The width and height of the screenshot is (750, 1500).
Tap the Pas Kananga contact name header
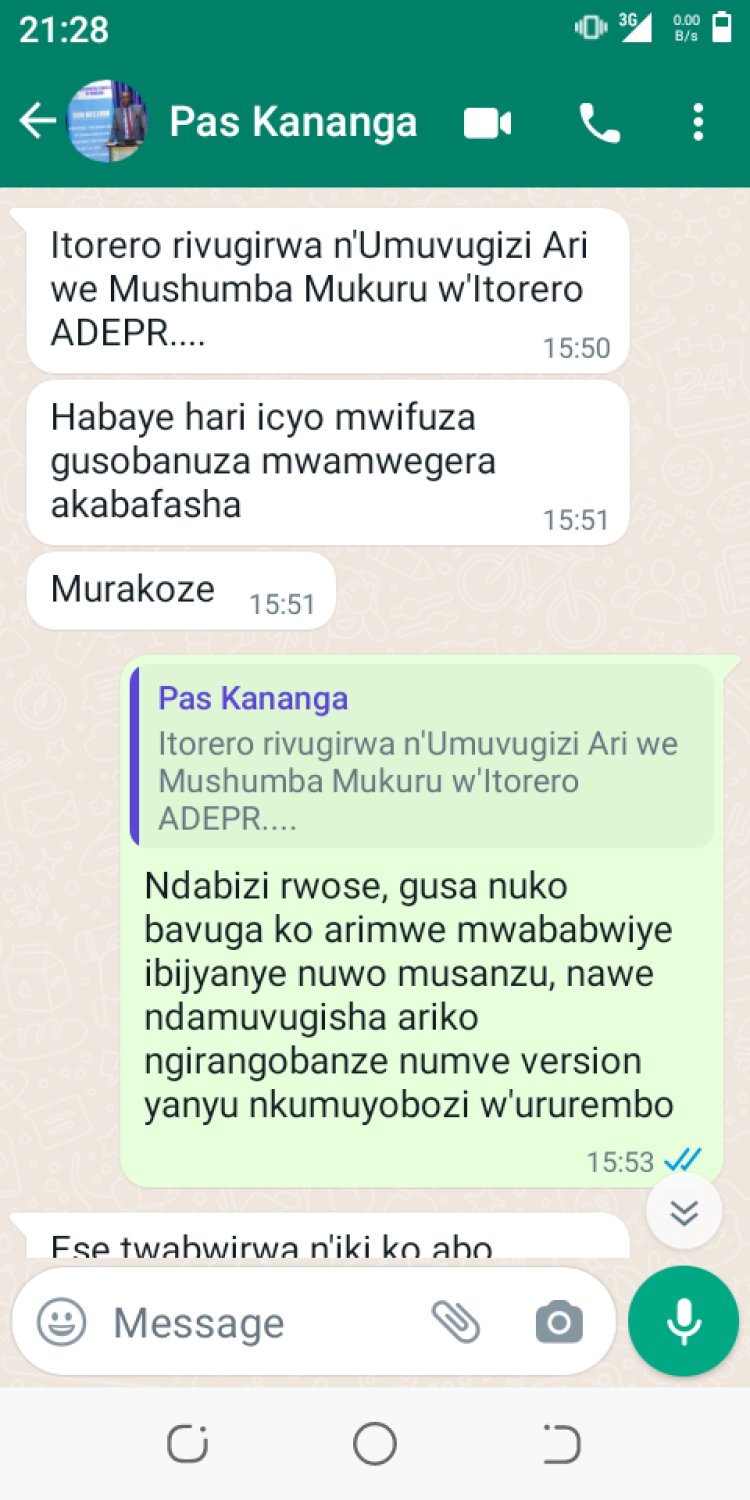(x=293, y=122)
